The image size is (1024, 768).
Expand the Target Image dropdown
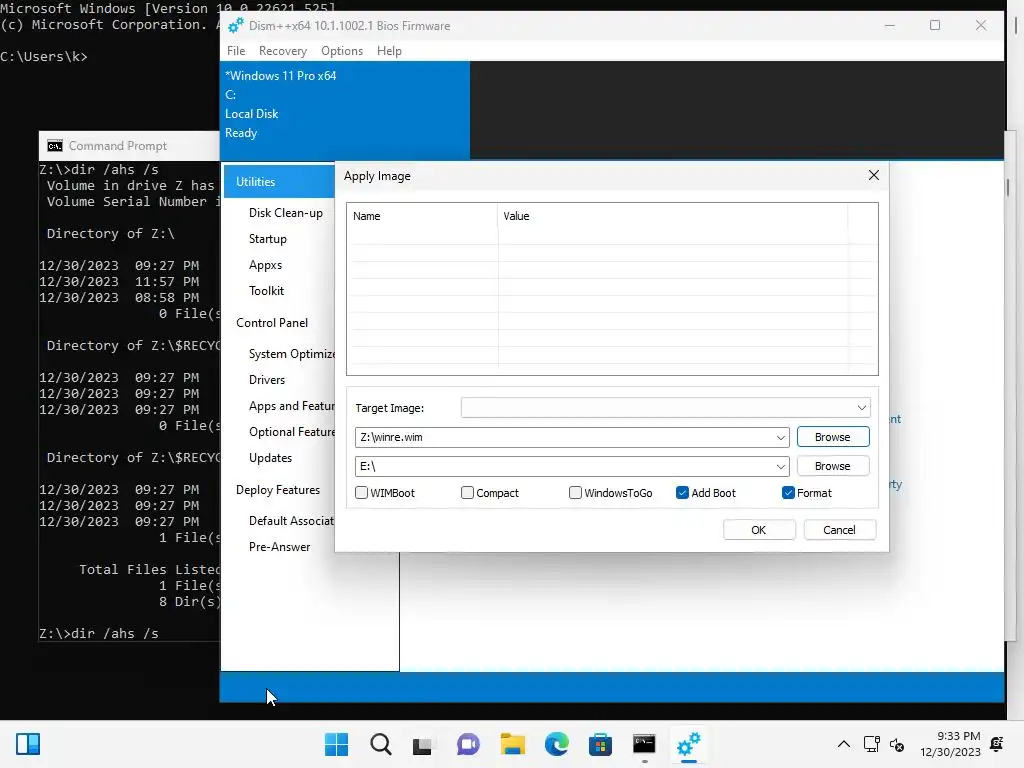861,408
